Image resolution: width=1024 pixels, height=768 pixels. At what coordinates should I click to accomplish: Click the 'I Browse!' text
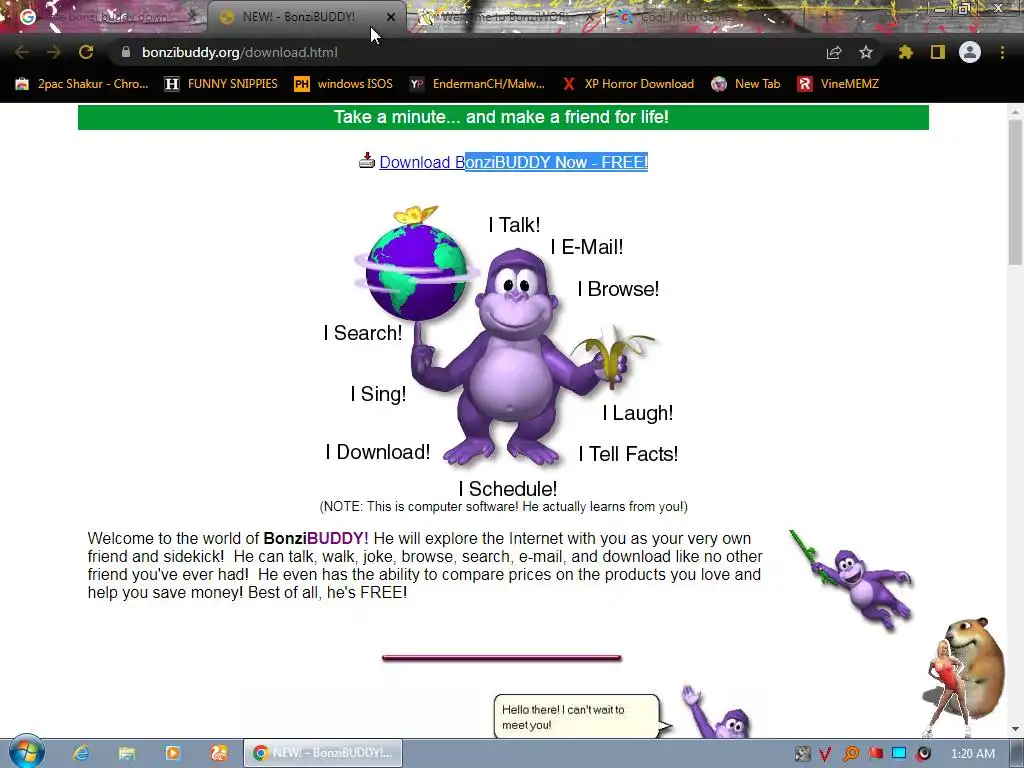(618, 289)
